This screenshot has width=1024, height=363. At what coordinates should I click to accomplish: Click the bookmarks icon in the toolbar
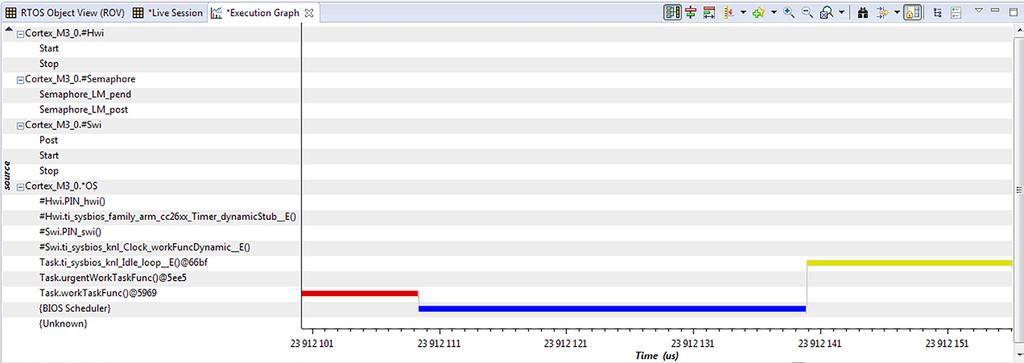click(x=728, y=12)
